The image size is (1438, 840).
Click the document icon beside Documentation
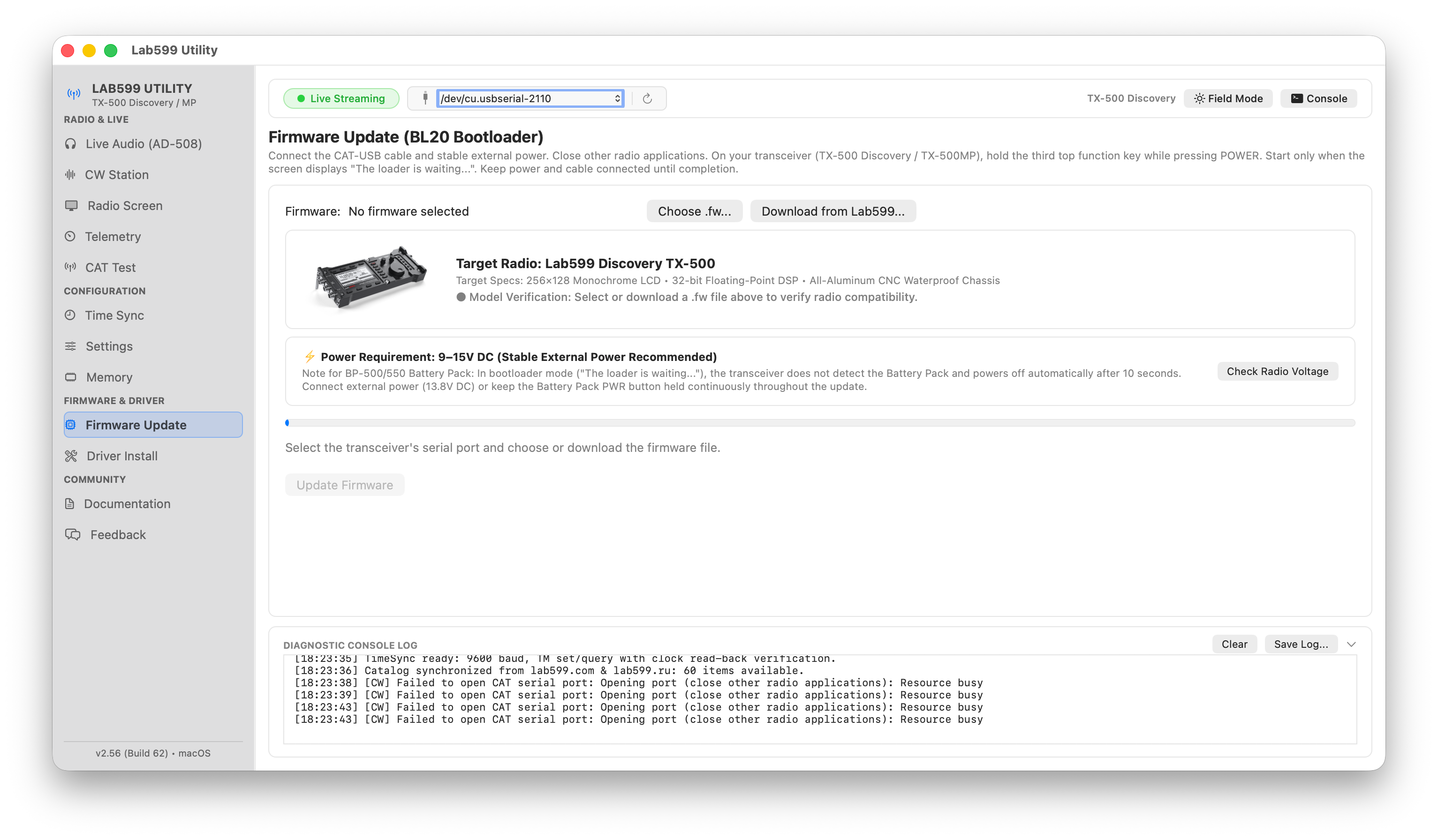coord(69,503)
